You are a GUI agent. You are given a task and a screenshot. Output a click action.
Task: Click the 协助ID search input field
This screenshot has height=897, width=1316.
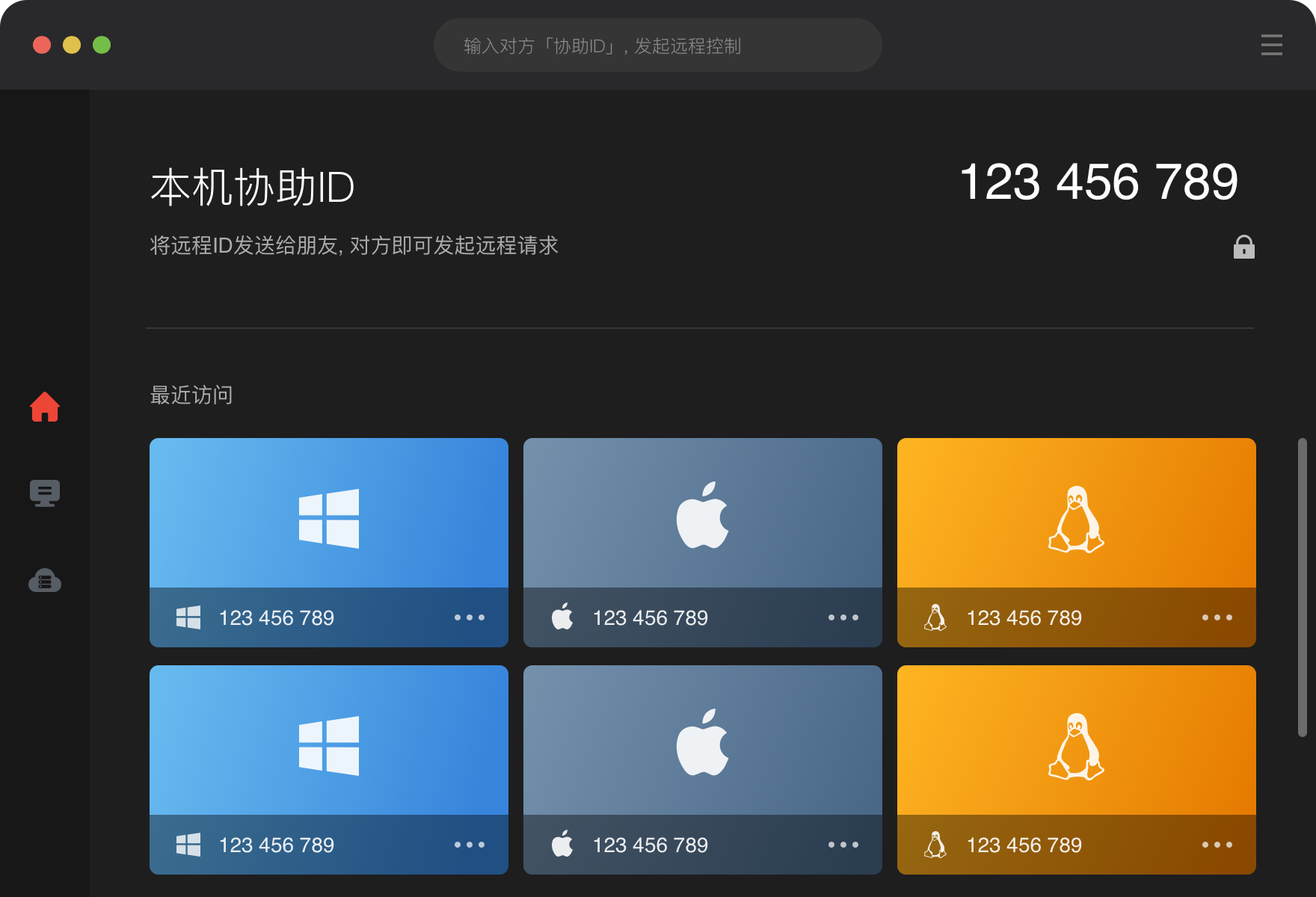[658, 46]
